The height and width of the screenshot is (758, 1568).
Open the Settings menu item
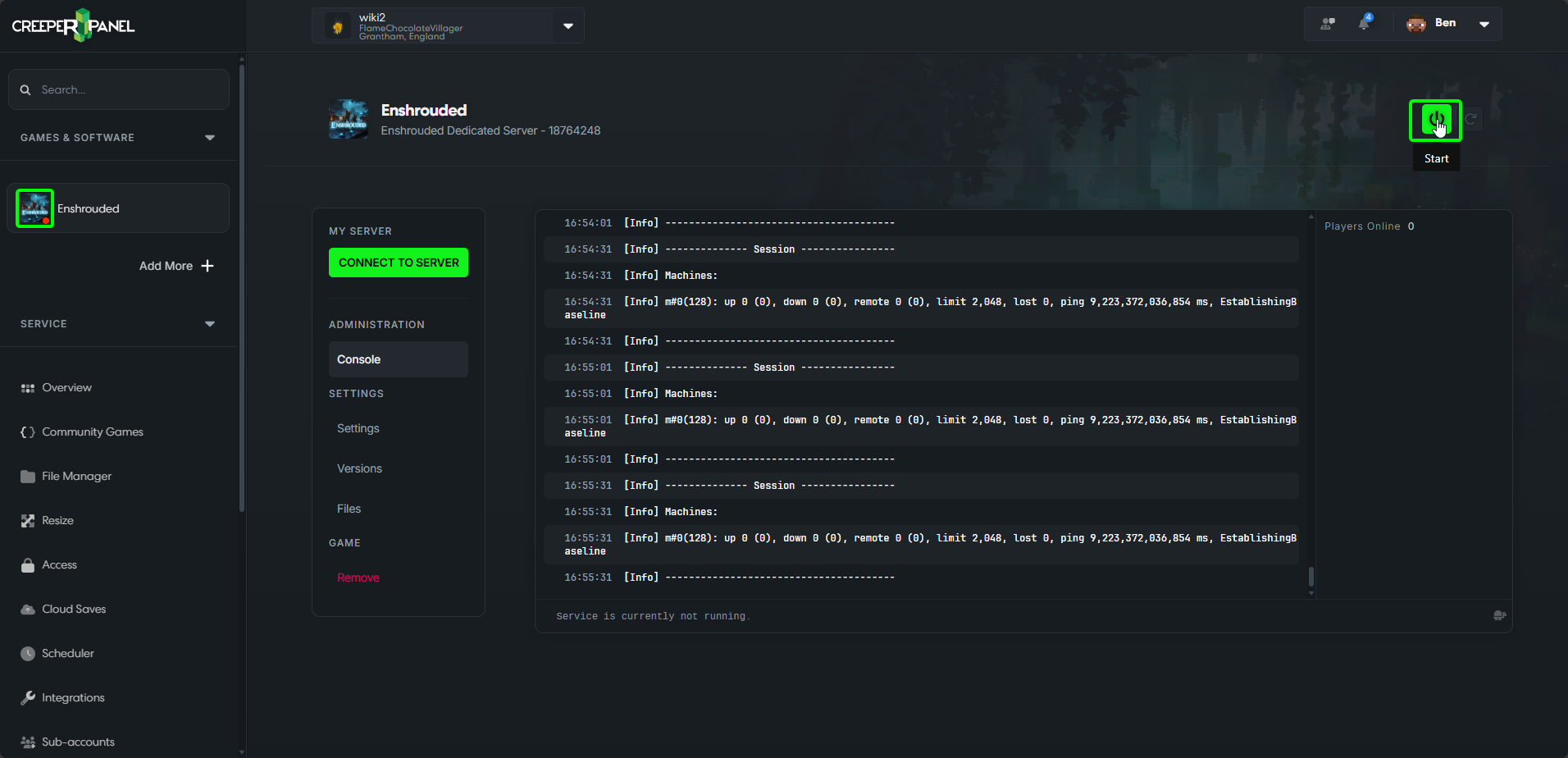coord(358,428)
